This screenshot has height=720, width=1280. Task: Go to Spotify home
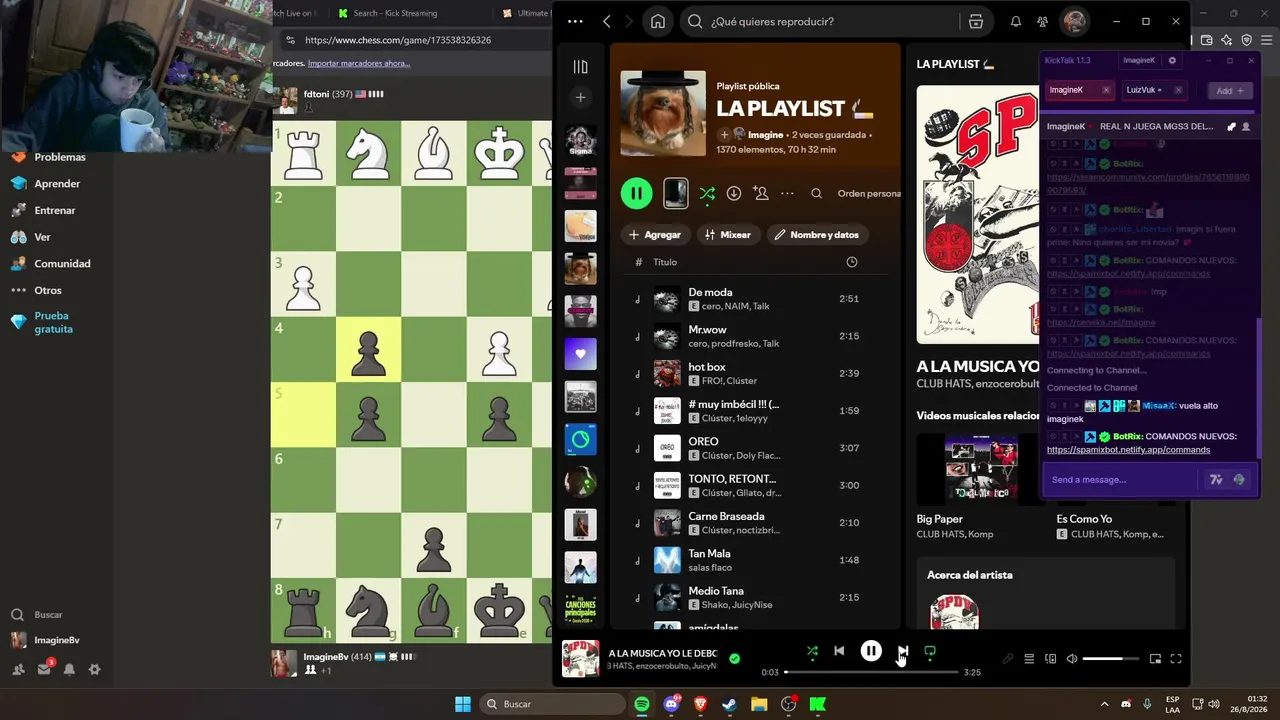[658, 21]
